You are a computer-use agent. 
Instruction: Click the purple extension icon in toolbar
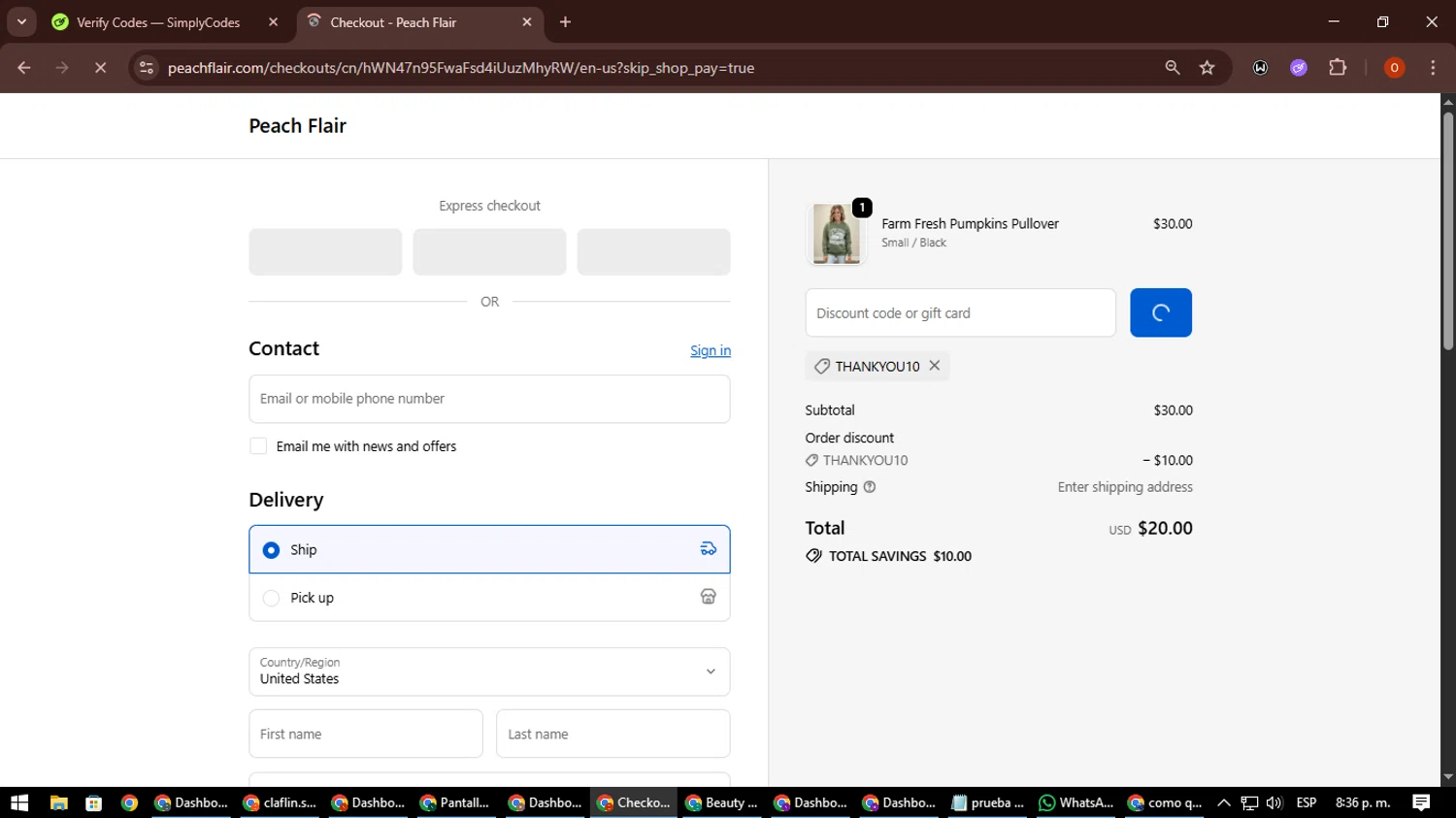pos(1299,68)
